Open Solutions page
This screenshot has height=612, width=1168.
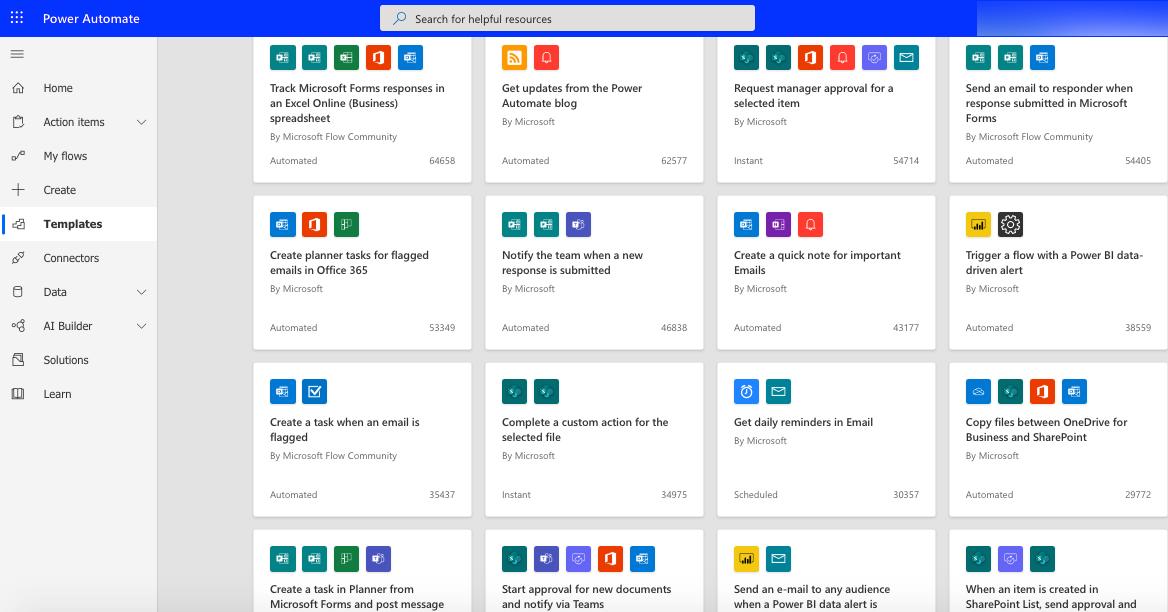tap(78, 360)
